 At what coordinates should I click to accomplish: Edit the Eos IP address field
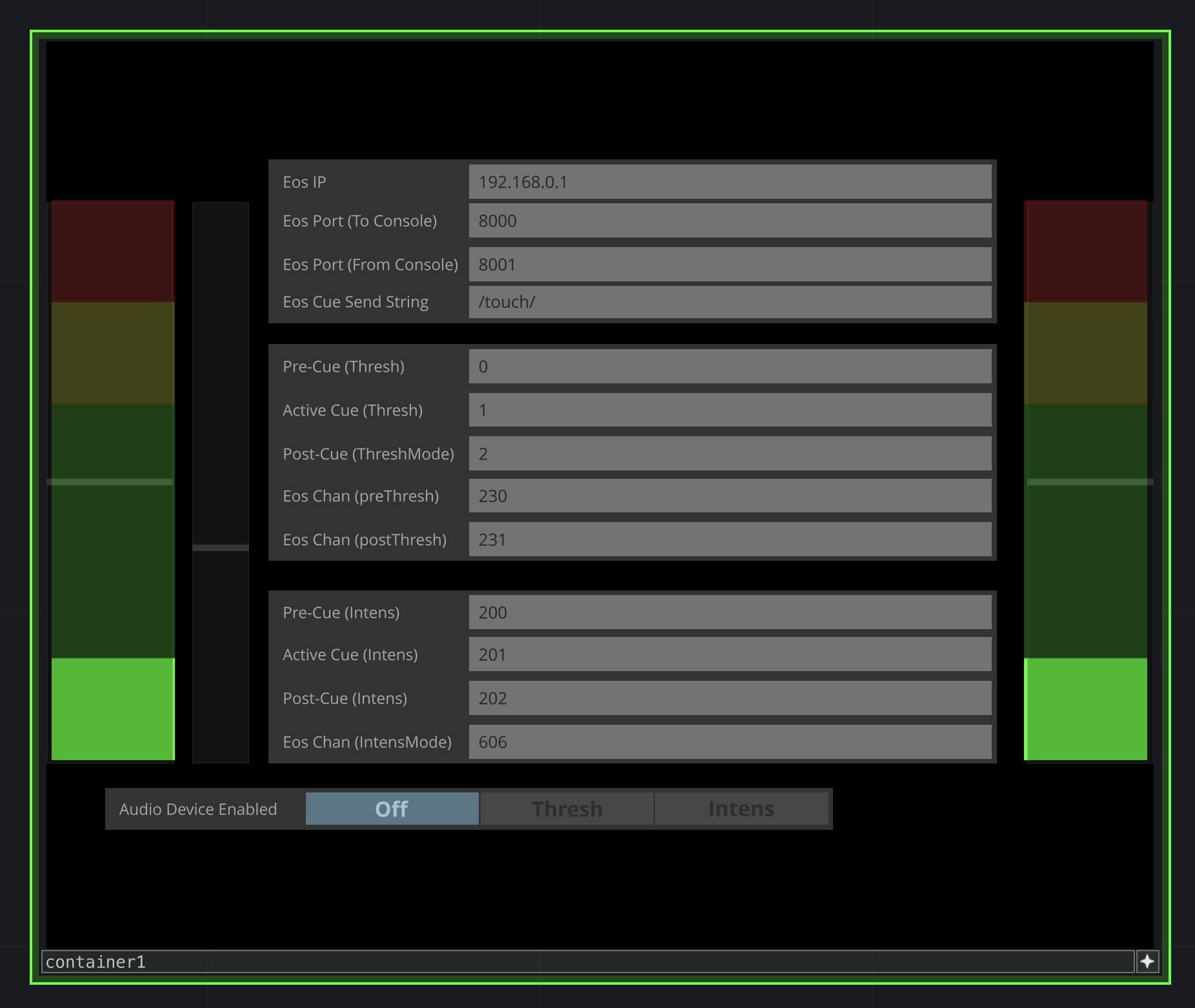click(x=730, y=181)
